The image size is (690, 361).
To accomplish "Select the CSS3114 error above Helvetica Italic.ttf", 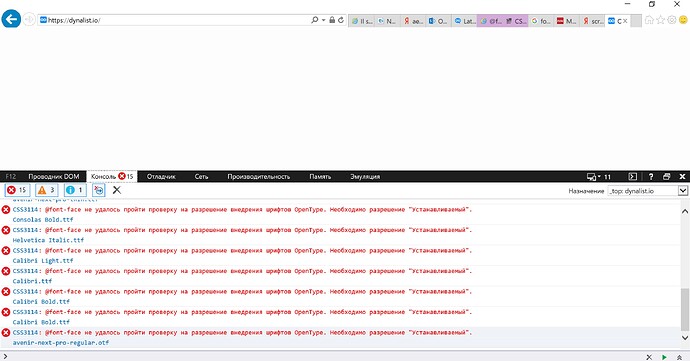I will tap(242, 230).
